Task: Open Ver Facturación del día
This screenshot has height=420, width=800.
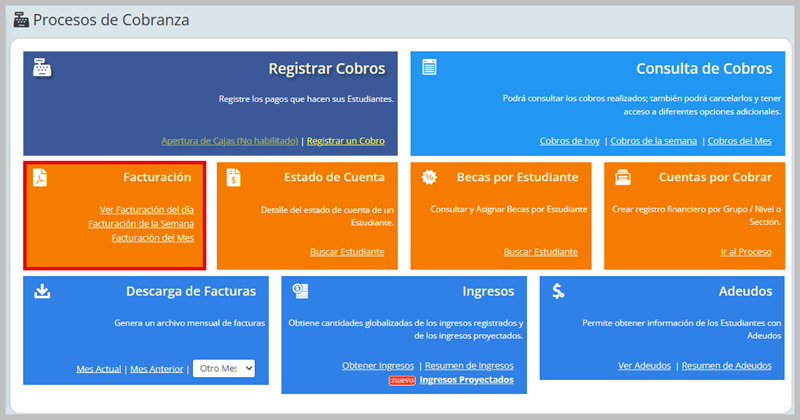Action: 146,209
